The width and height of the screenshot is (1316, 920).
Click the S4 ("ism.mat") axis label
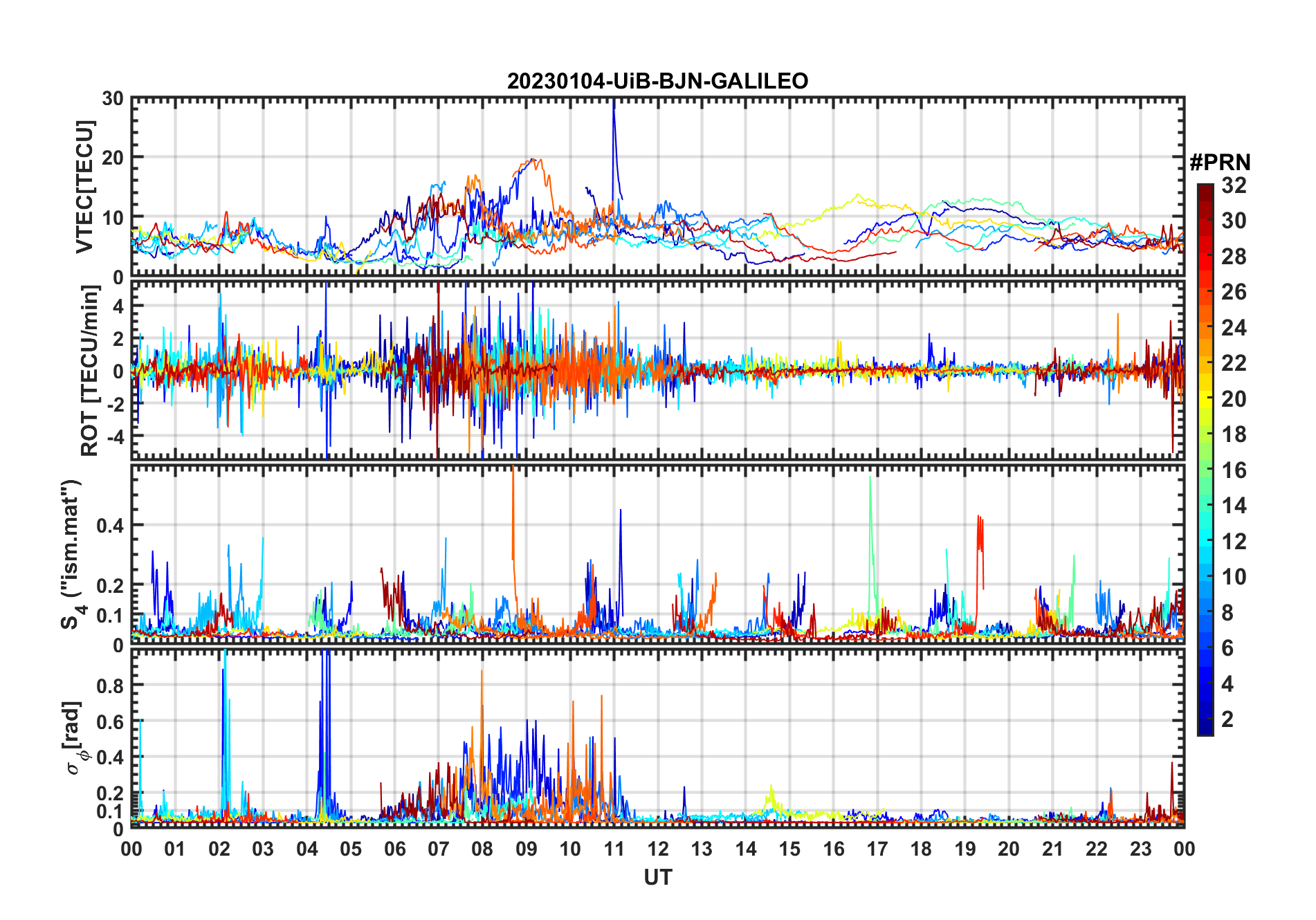(71, 554)
